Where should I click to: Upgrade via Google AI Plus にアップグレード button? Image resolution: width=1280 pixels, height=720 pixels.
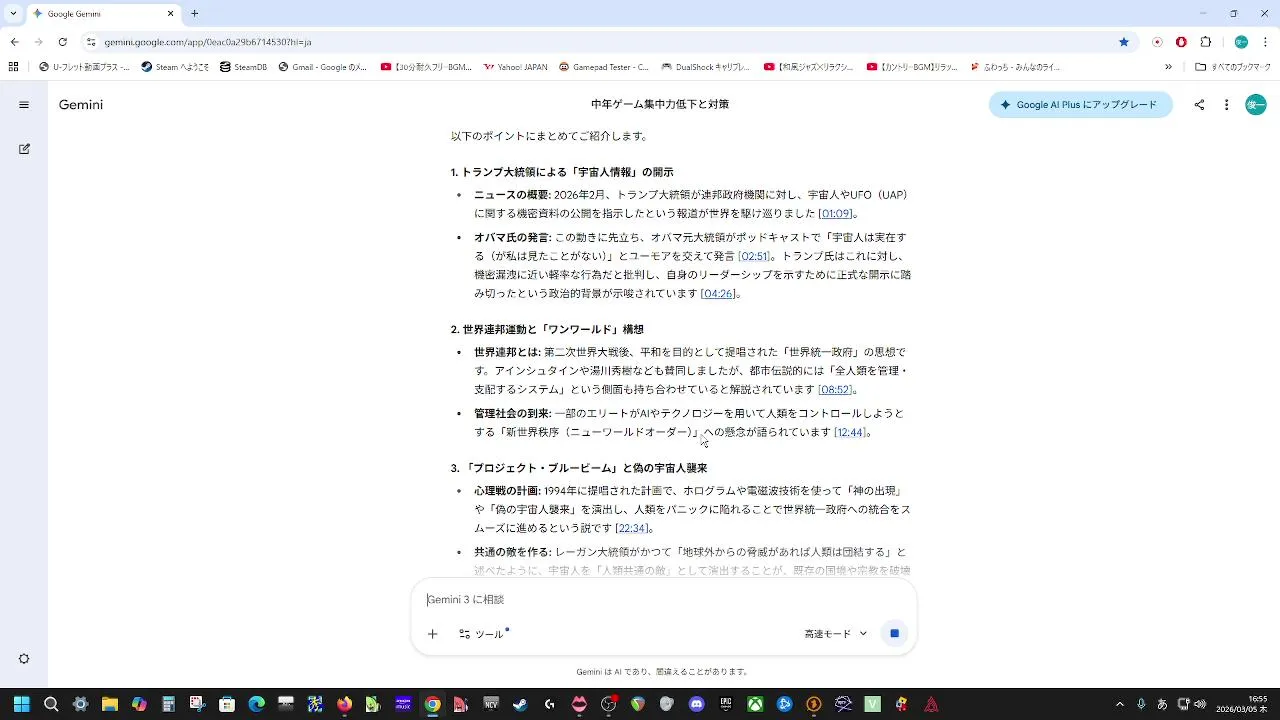tap(1080, 105)
